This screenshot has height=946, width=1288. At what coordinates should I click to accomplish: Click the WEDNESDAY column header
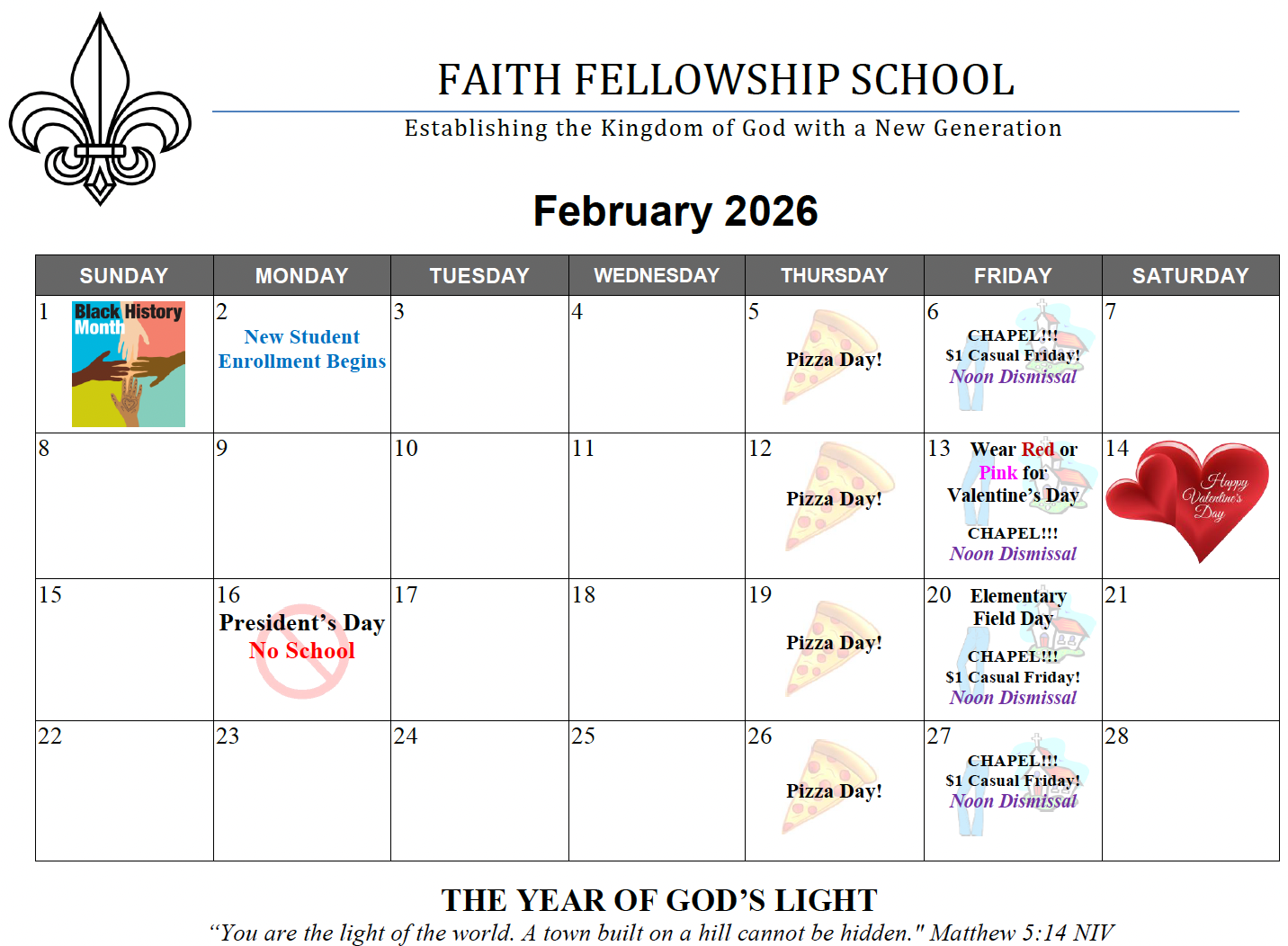click(657, 276)
